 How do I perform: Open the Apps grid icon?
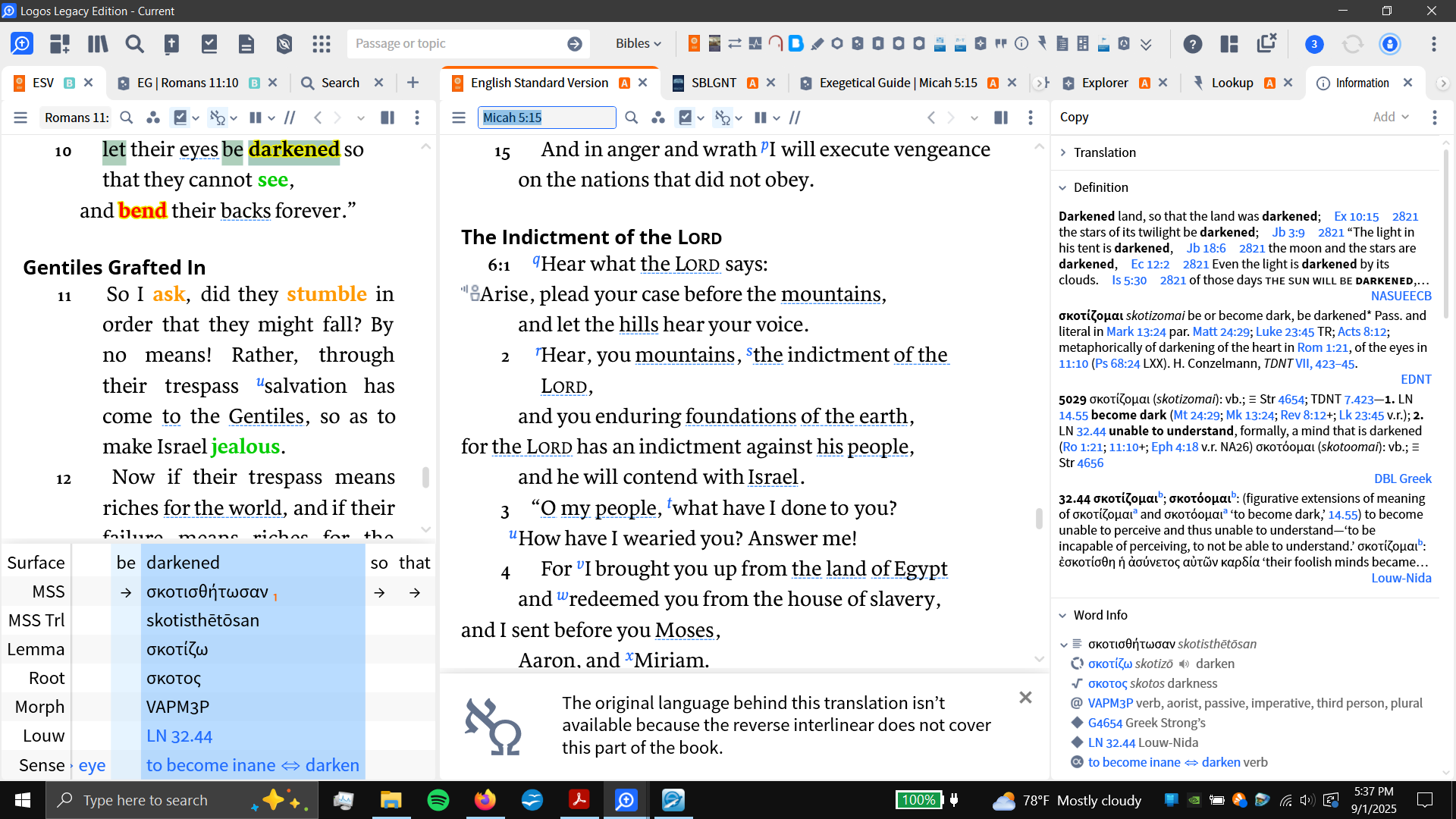pyautogui.click(x=322, y=44)
